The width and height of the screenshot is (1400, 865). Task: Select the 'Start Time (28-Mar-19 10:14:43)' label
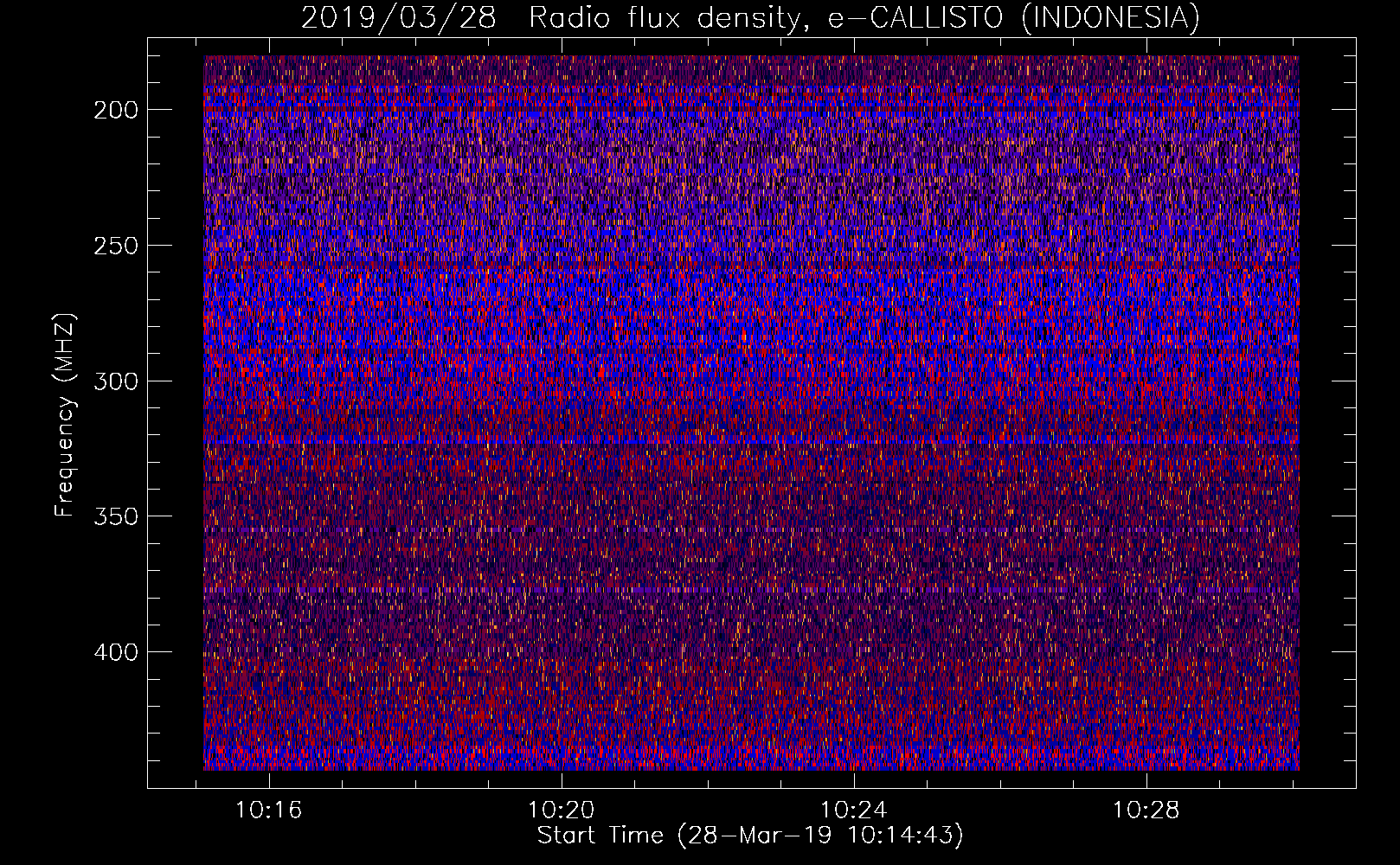750,836
